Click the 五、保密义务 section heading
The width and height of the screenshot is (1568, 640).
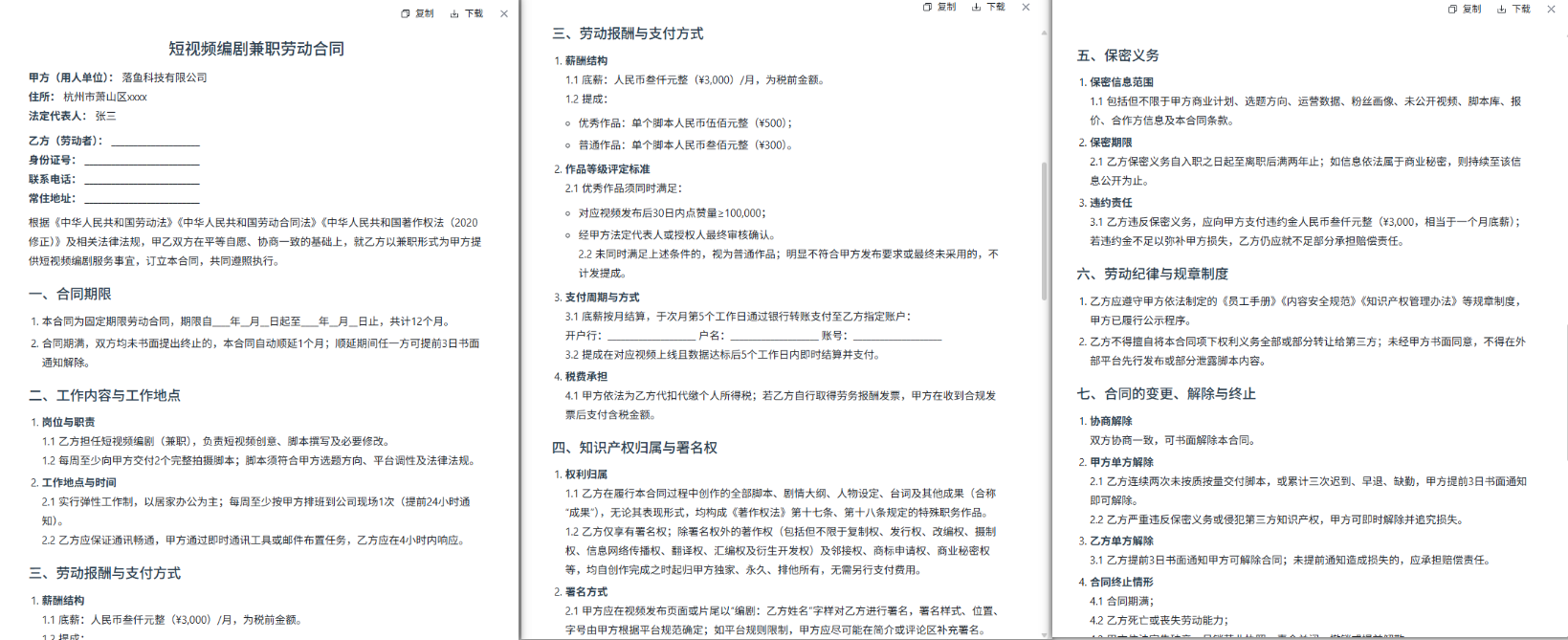(x=1117, y=55)
